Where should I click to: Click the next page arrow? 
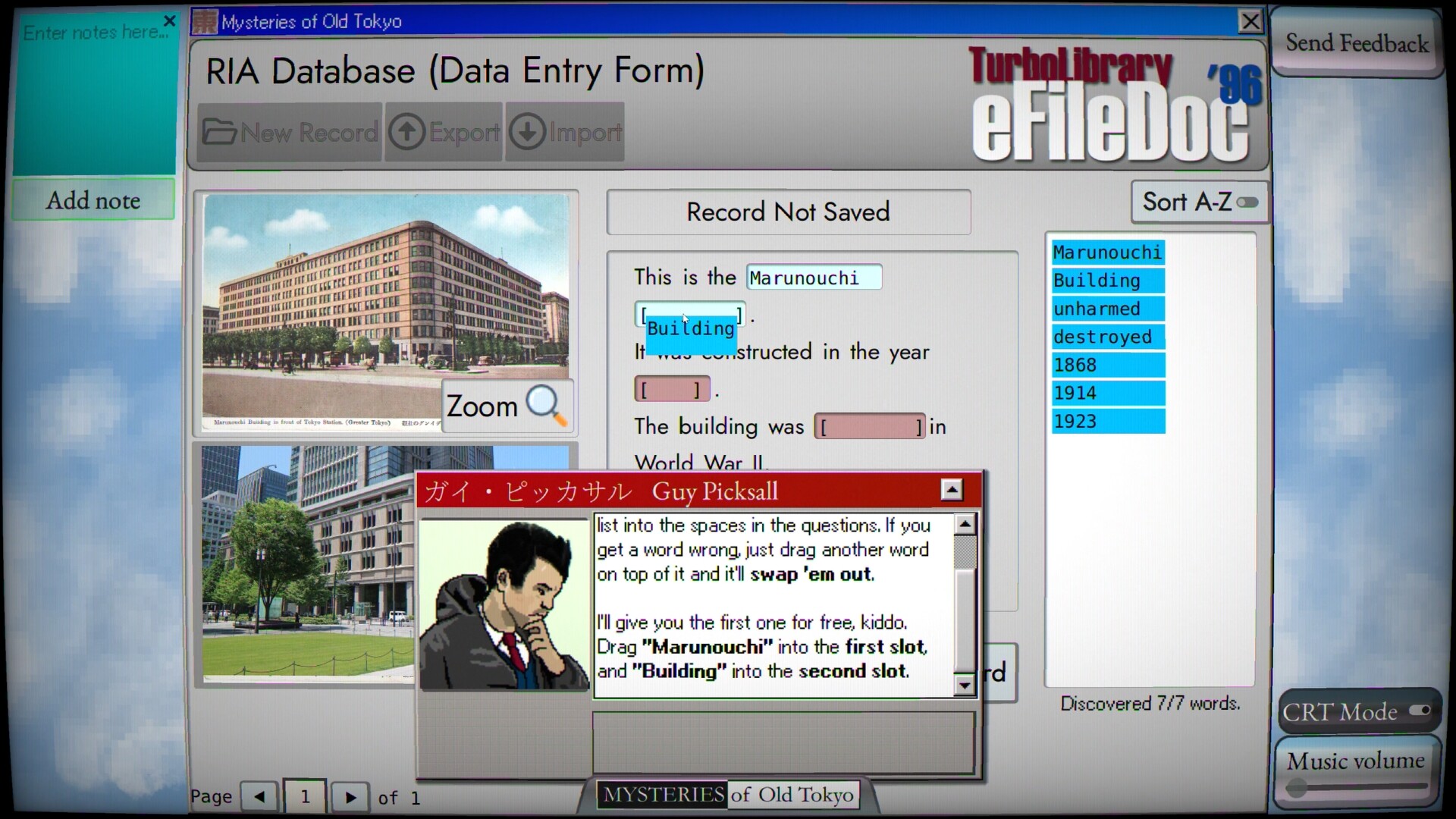click(x=350, y=796)
